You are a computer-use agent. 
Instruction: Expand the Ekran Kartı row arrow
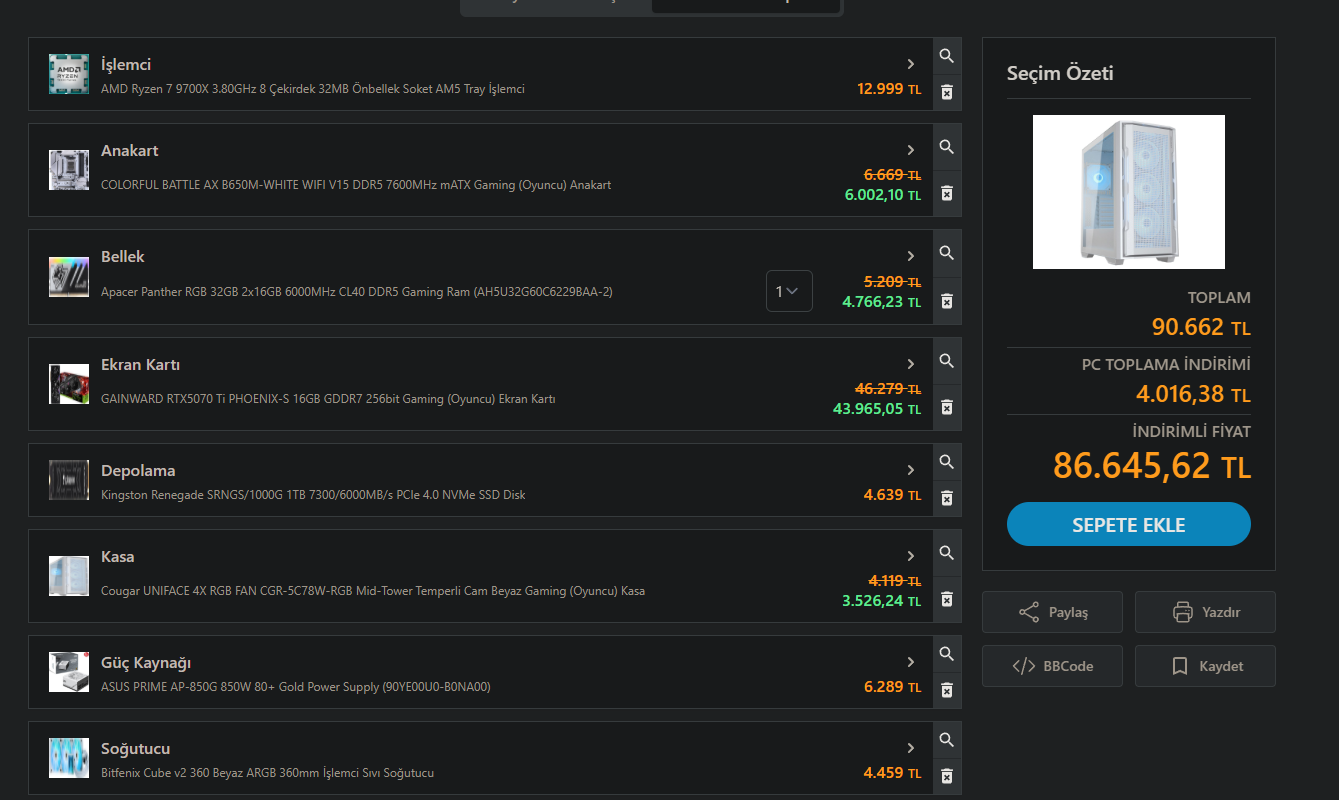[x=911, y=364]
